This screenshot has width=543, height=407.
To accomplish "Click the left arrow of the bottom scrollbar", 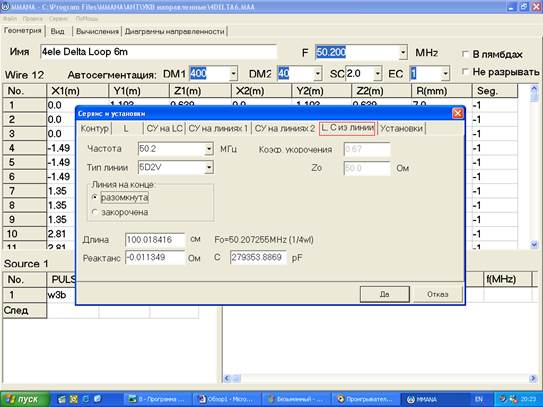I will [227, 378].
